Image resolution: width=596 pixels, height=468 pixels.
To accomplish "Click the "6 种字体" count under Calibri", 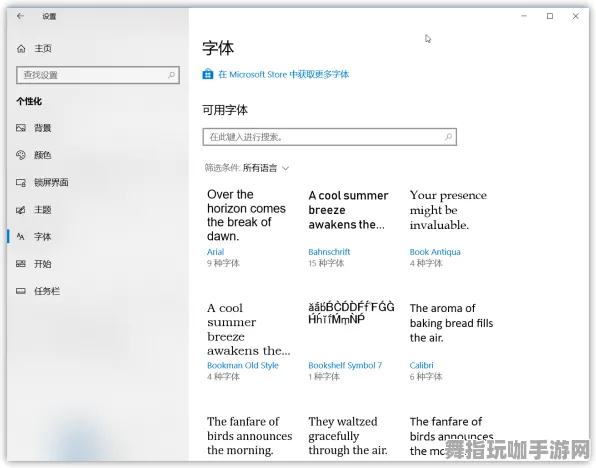I will [426, 377].
